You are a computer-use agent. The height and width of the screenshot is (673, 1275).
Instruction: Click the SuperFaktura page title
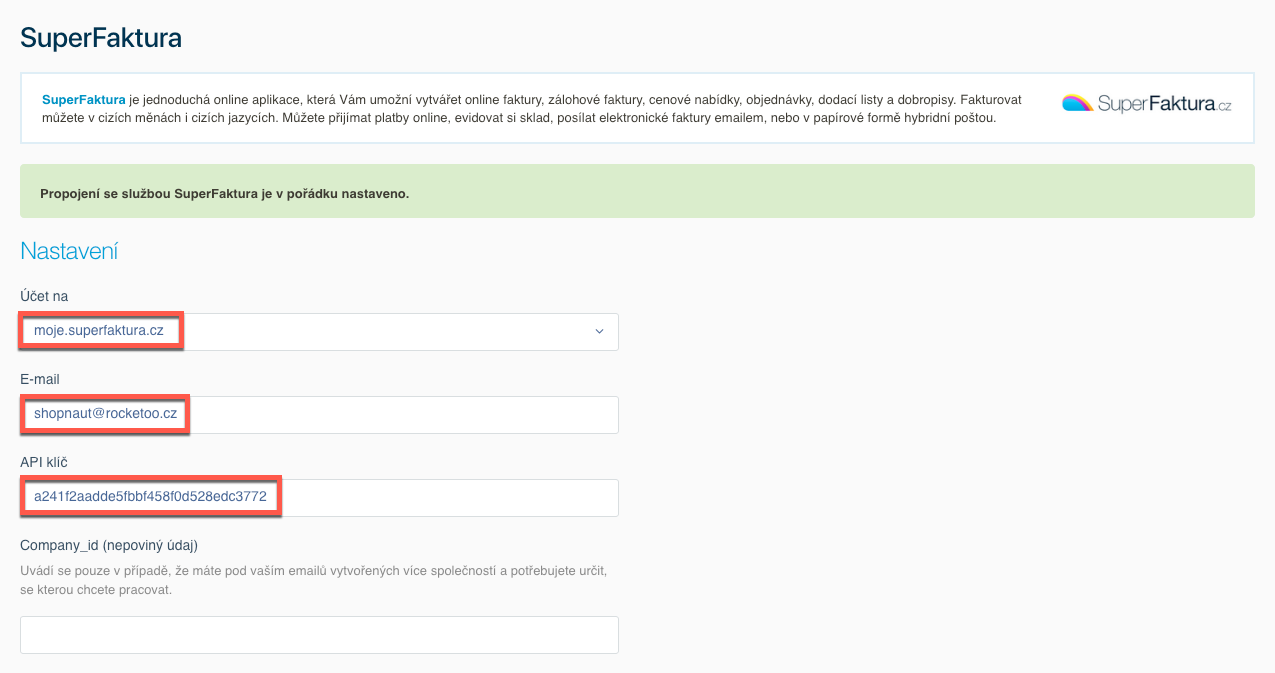click(x=101, y=39)
